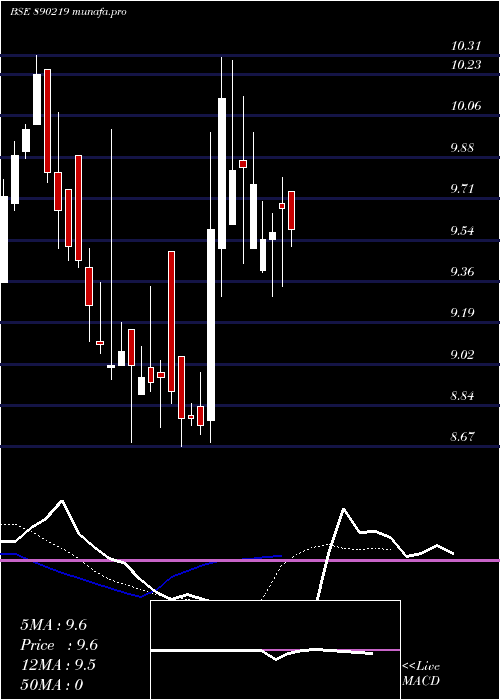Select the '12MA : 9.5' indicator text

(58, 665)
